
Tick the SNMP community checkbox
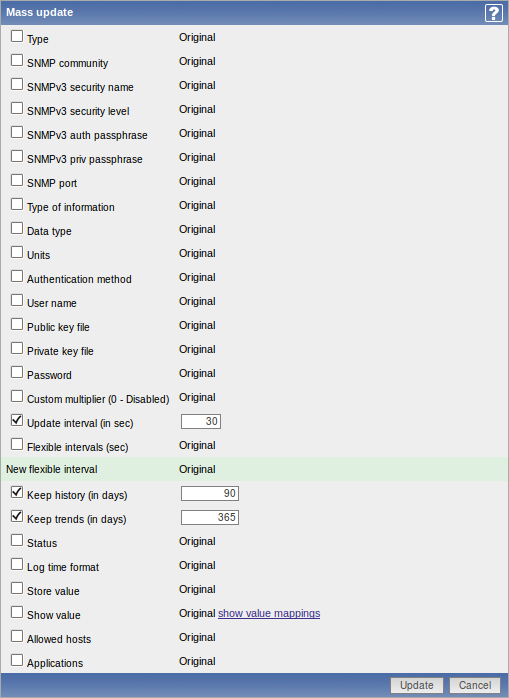[17, 60]
